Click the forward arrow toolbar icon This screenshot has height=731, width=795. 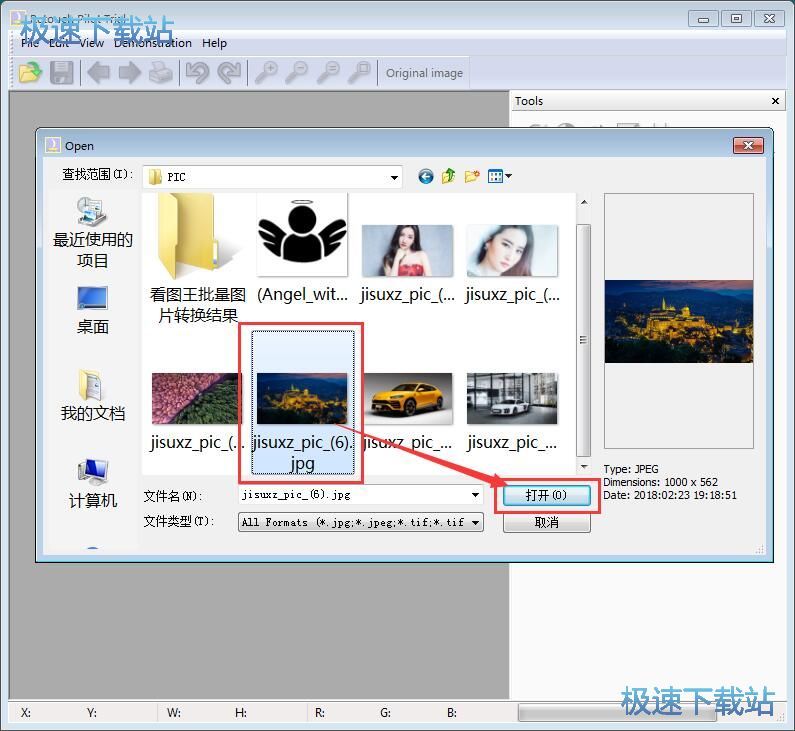(x=130, y=72)
